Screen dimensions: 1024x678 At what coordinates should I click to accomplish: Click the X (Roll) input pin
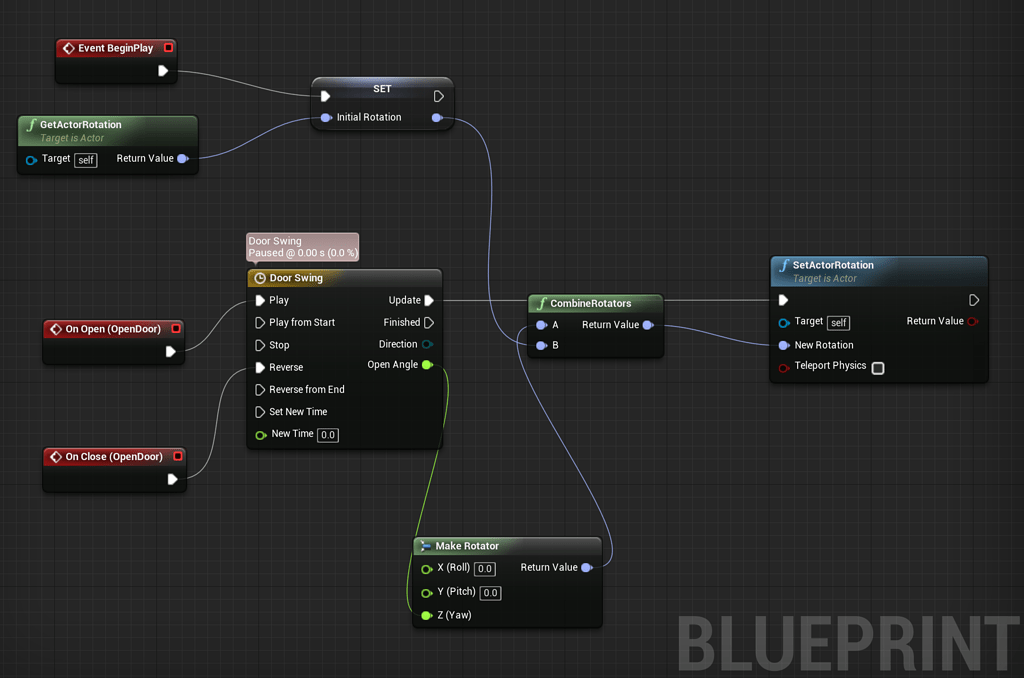(426, 570)
